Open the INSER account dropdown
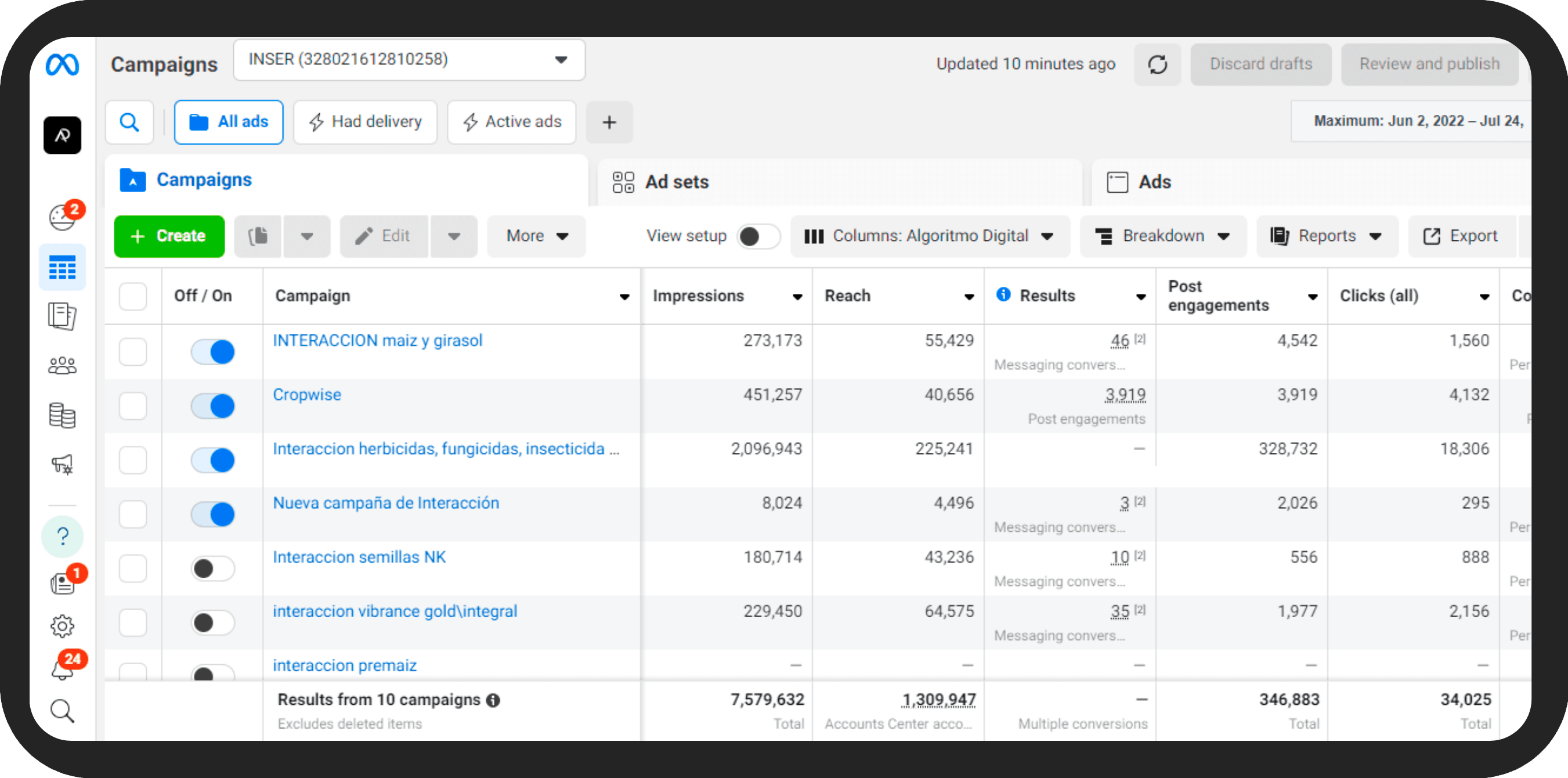 click(x=409, y=60)
